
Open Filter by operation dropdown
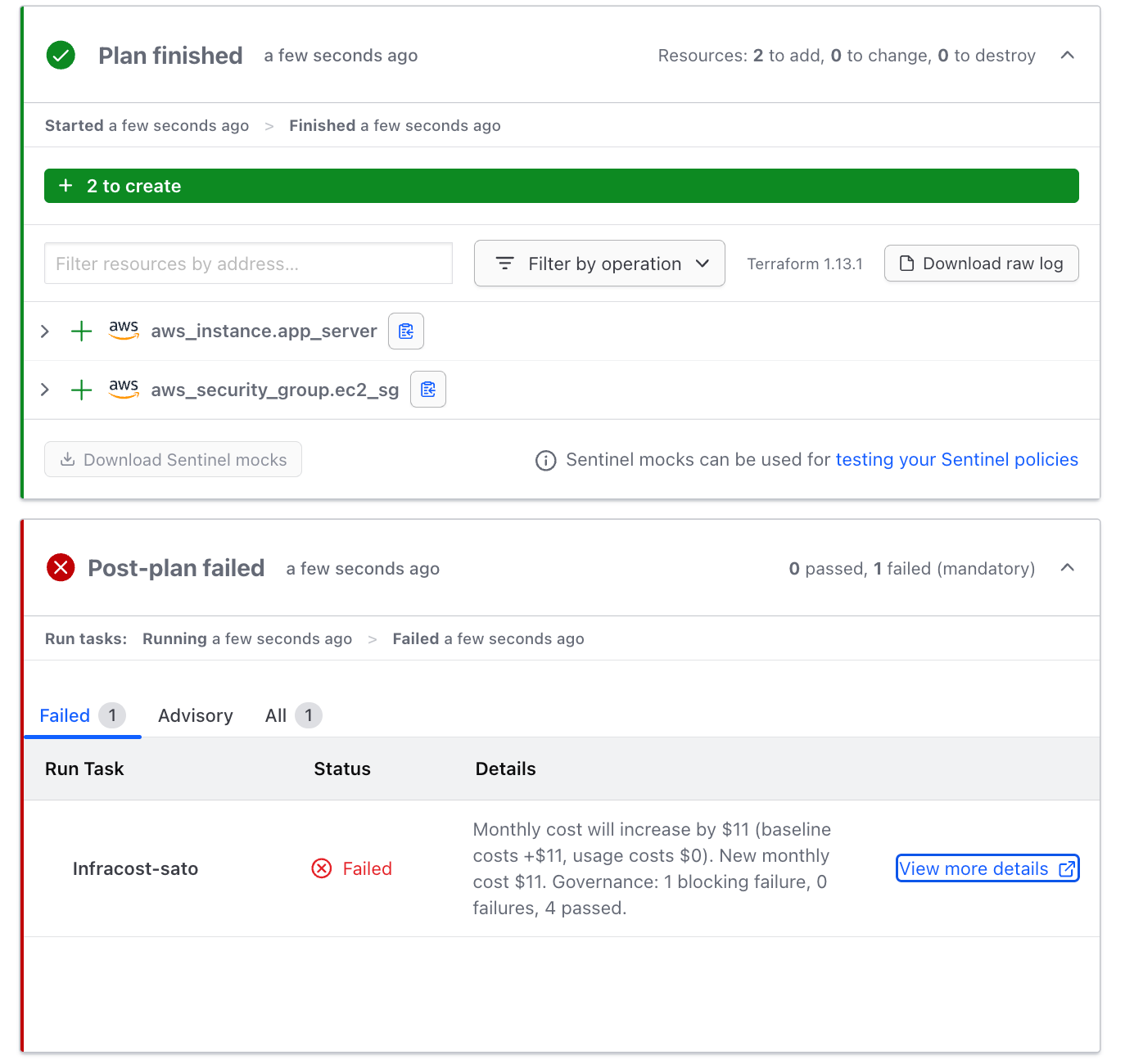click(599, 264)
